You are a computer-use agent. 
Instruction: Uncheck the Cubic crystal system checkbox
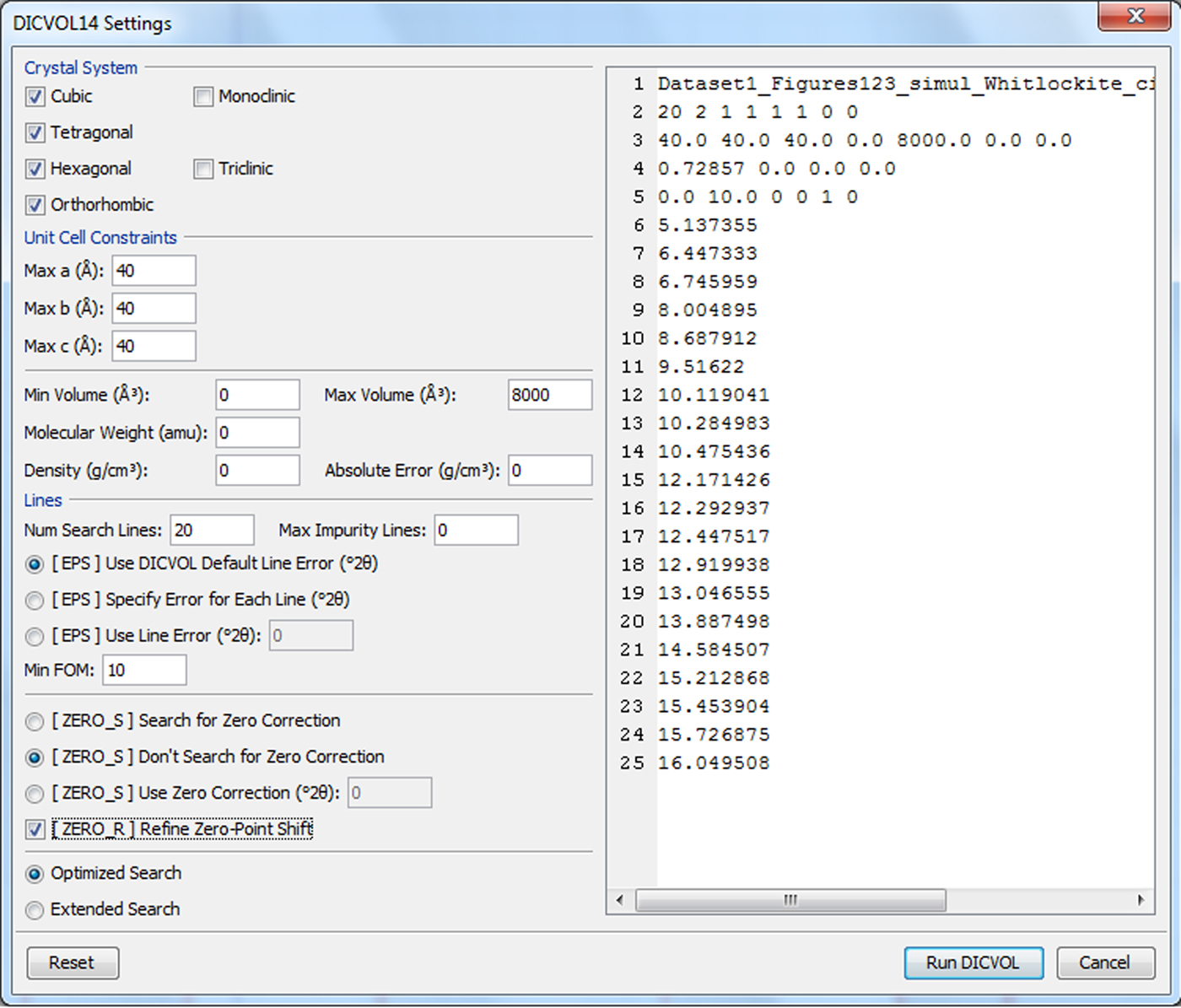pos(35,97)
